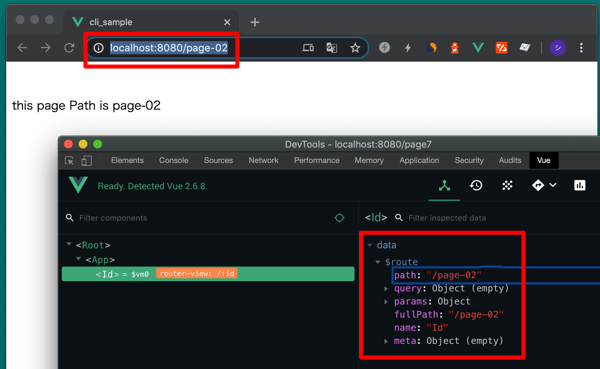Close the cli_sample tab
The width and height of the screenshot is (600, 369).
(x=227, y=23)
